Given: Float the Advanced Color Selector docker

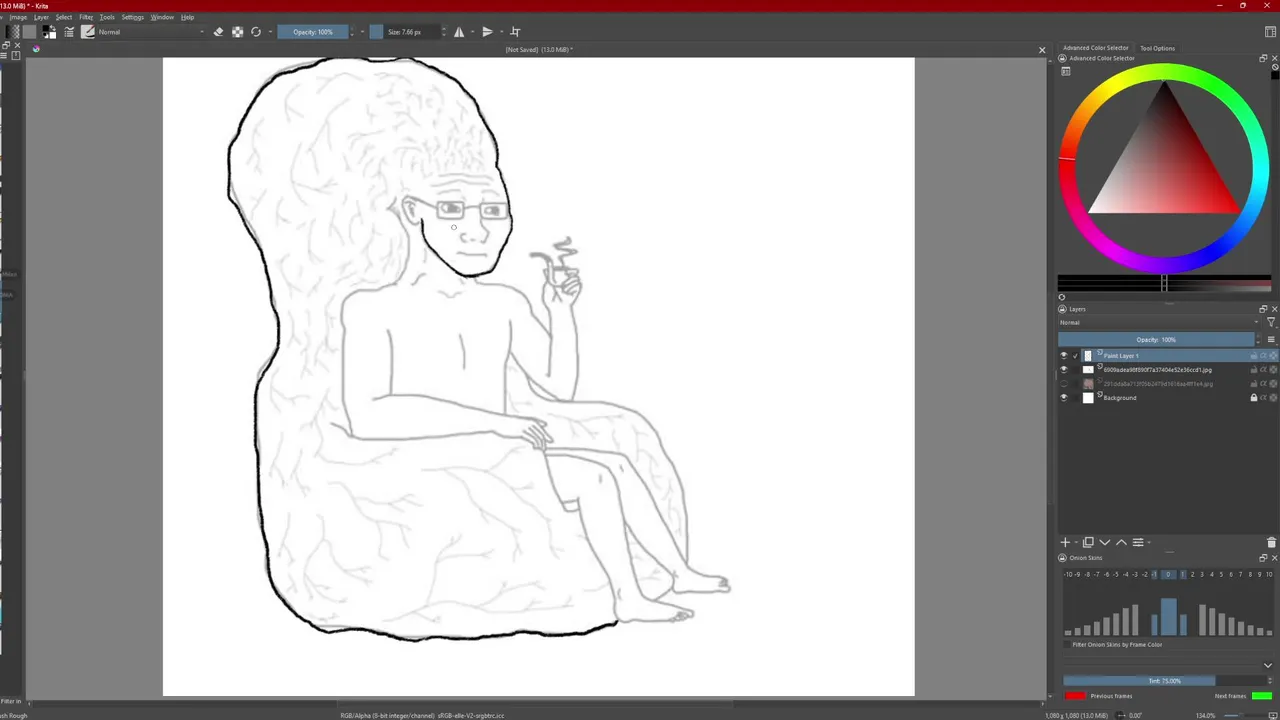Looking at the screenshot, I should pos(1263,58).
